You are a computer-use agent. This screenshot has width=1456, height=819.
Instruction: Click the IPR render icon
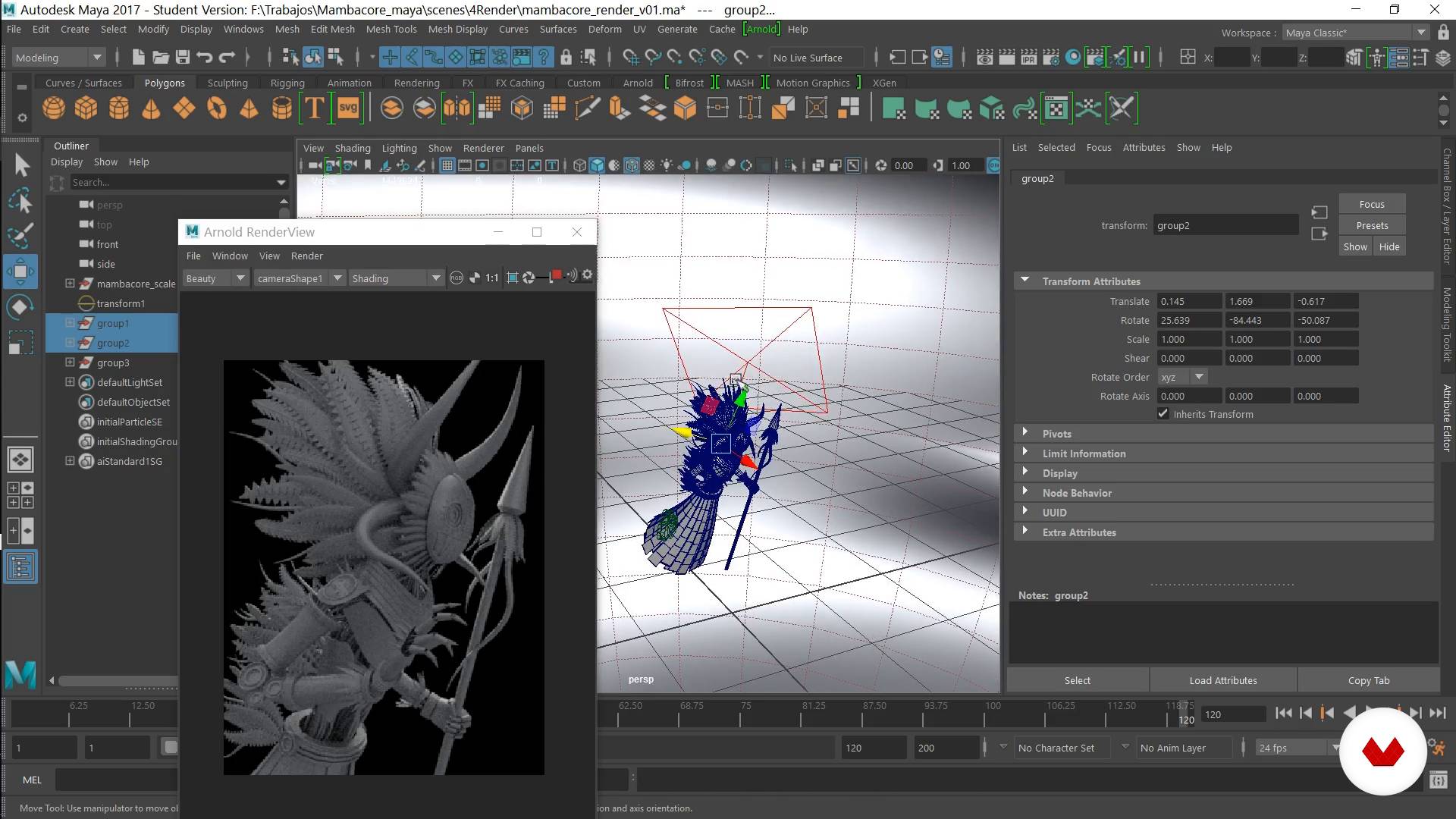tap(1029, 57)
